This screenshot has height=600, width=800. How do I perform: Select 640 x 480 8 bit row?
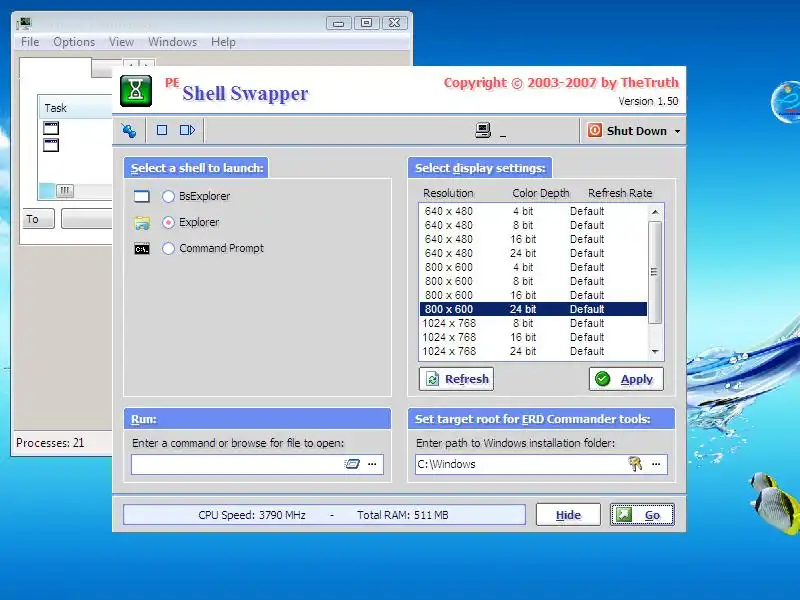pyautogui.click(x=533, y=225)
